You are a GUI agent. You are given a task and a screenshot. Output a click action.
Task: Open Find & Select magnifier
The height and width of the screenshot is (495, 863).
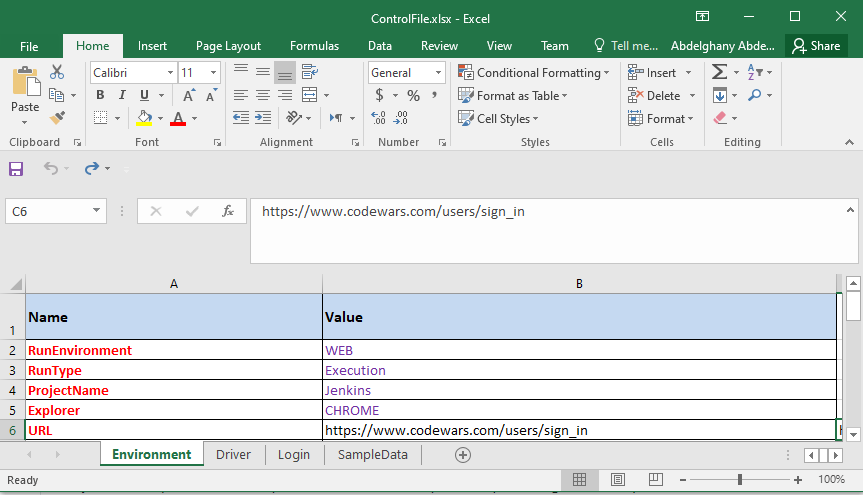click(x=755, y=95)
